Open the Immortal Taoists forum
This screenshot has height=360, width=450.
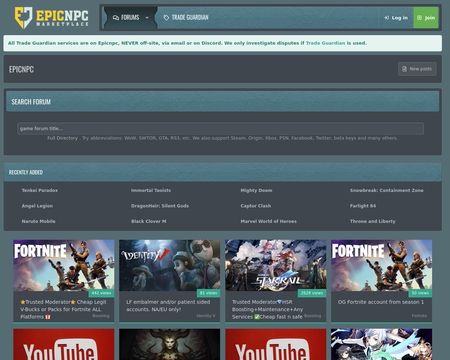pos(151,190)
